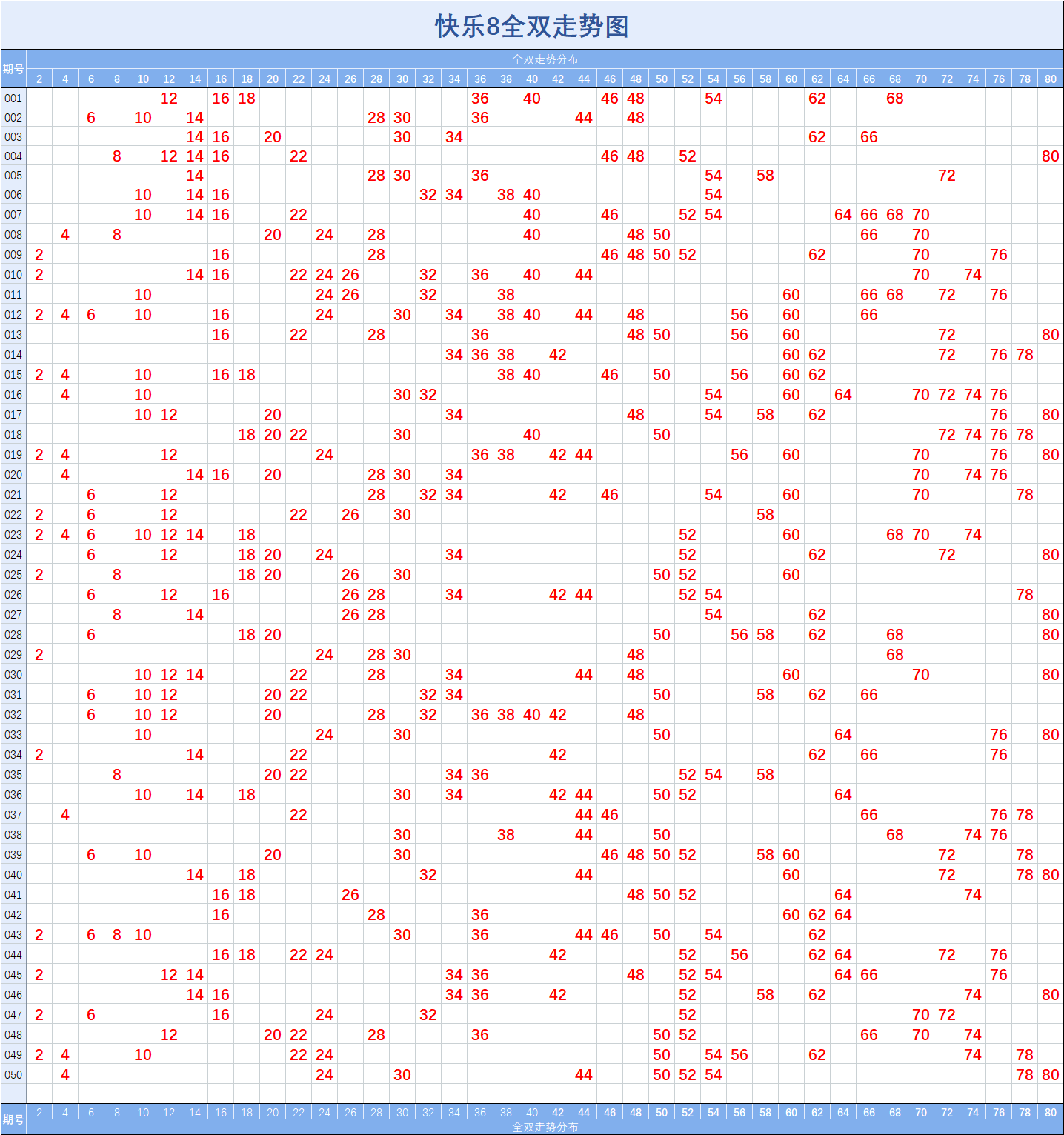This screenshot has height=1135, width=1064.
Task: Click number 56 in row 028
Action: tap(739, 635)
